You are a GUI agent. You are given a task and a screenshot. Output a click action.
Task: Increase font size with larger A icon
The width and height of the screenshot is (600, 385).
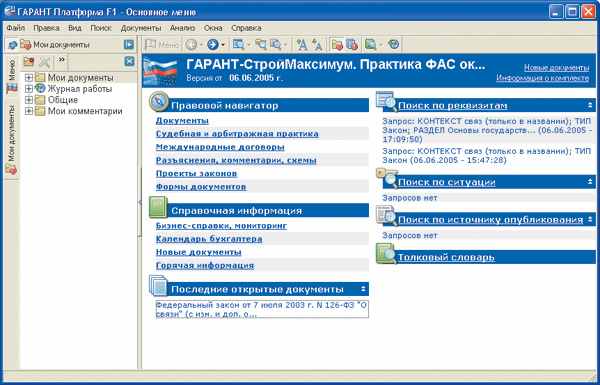302,45
